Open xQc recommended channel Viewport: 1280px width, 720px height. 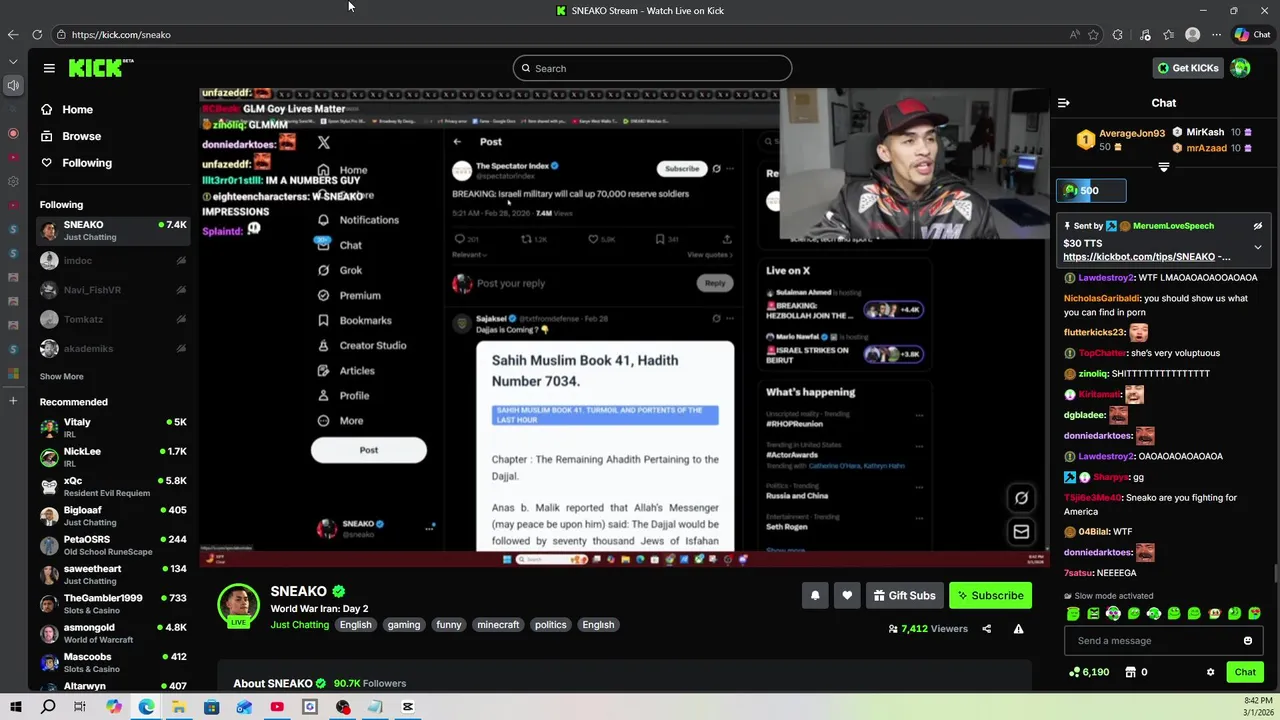pos(113,487)
